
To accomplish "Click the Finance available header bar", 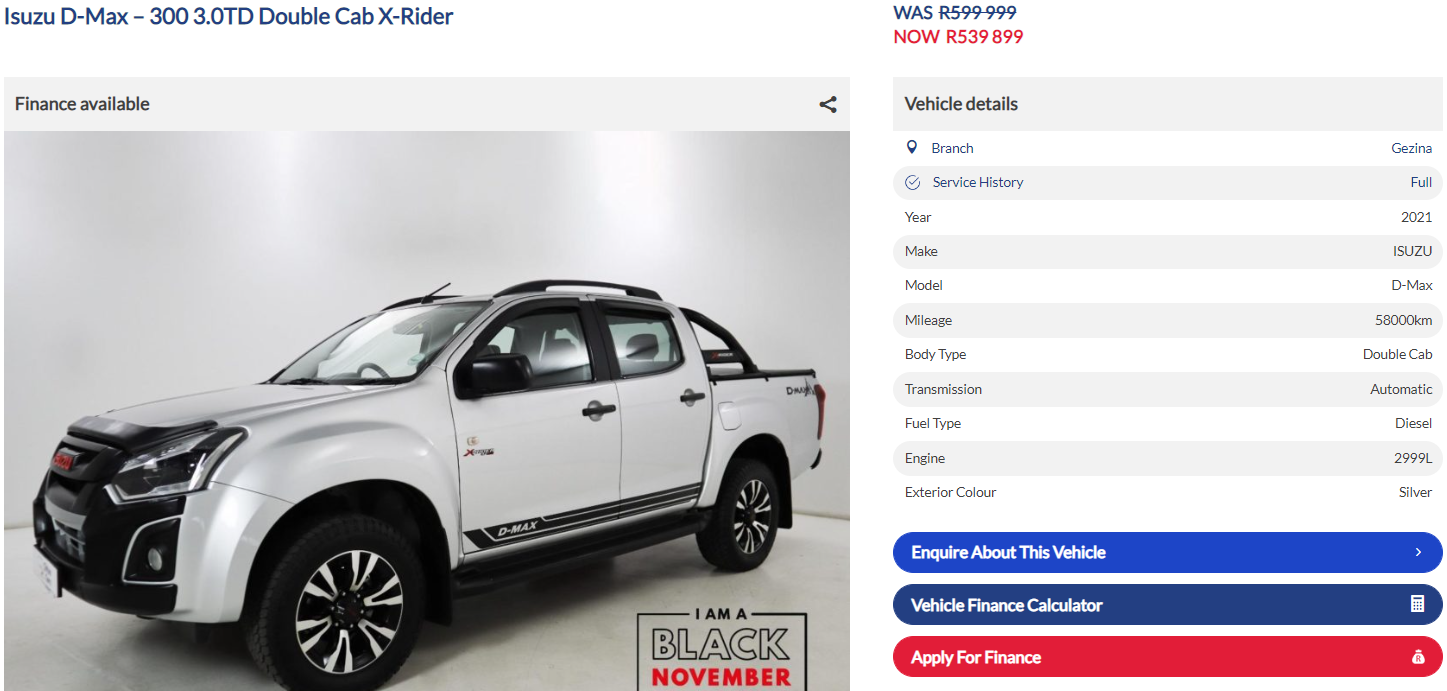I will [x=427, y=104].
